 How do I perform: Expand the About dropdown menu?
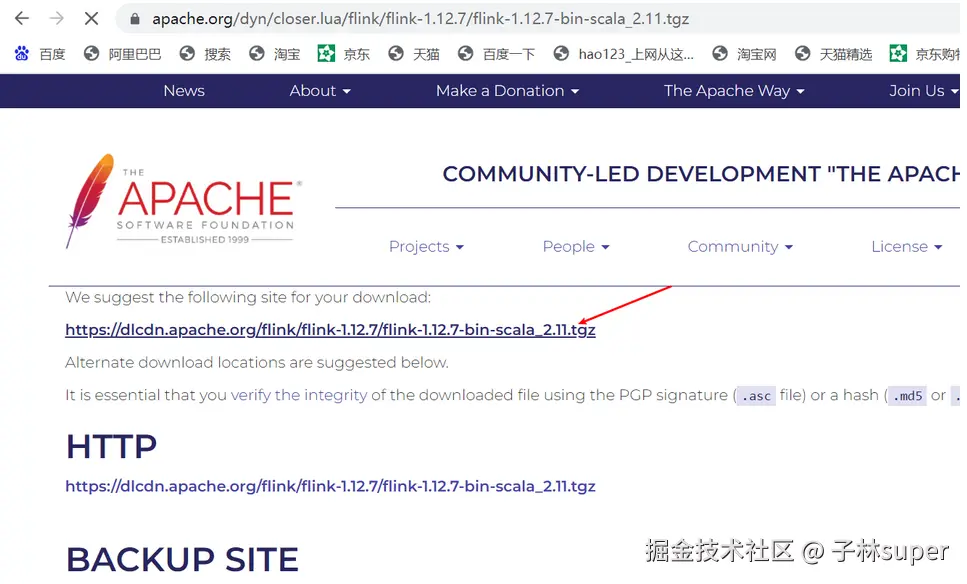pyautogui.click(x=320, y=91)
